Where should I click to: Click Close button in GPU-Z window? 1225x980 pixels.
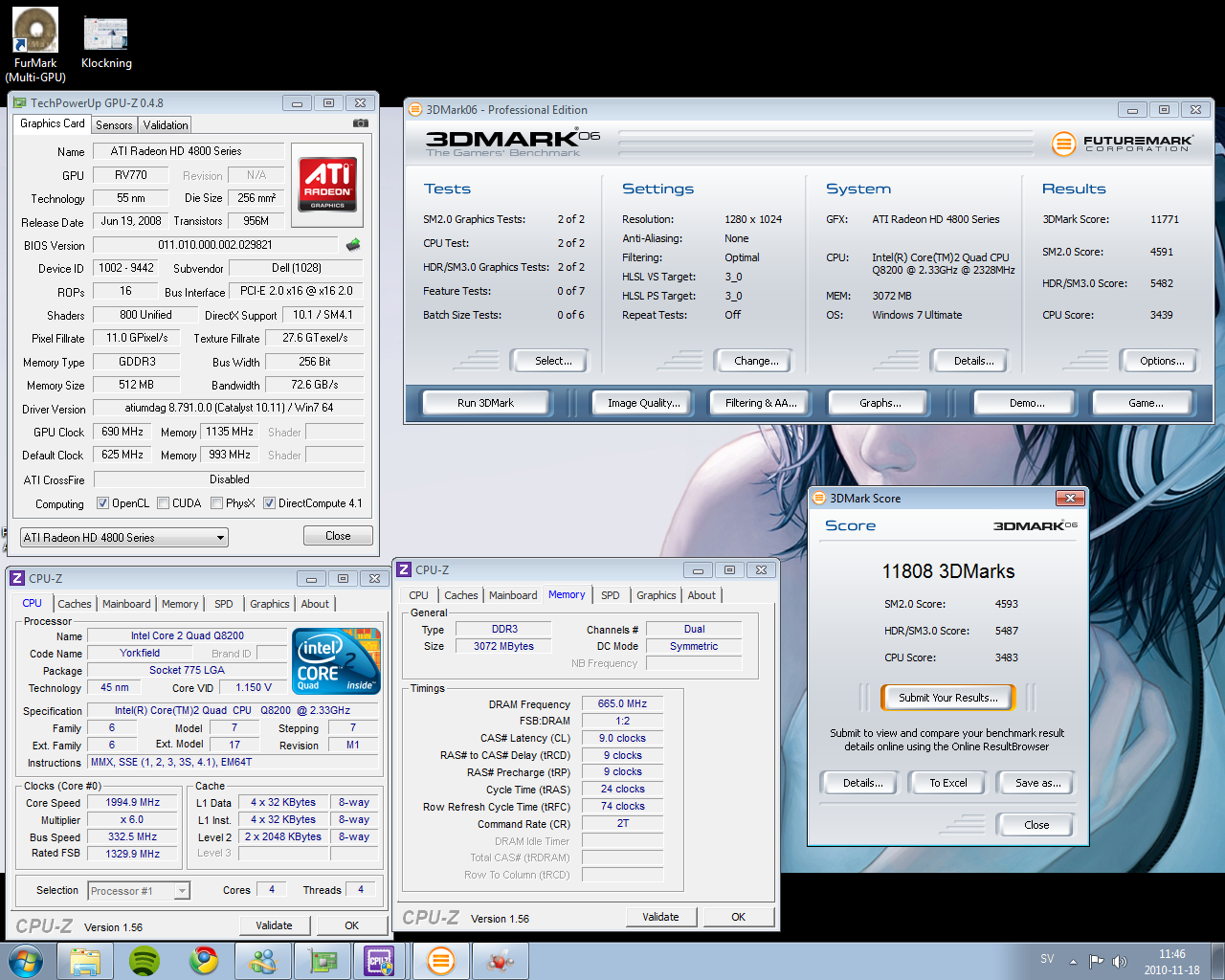(338, 536)
